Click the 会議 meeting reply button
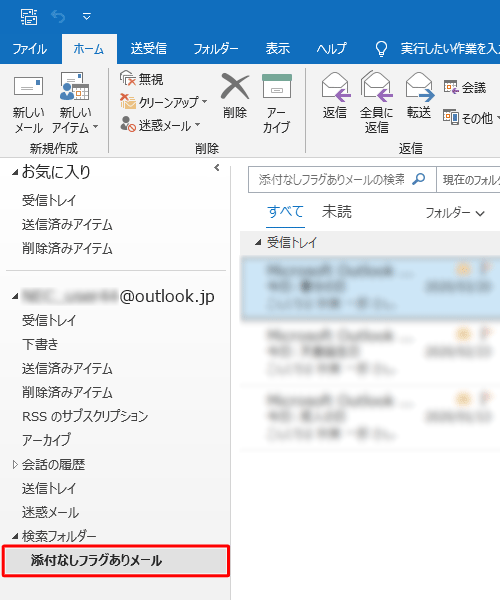Viewport: 500px width, 600px height. [x=465, y=88]
